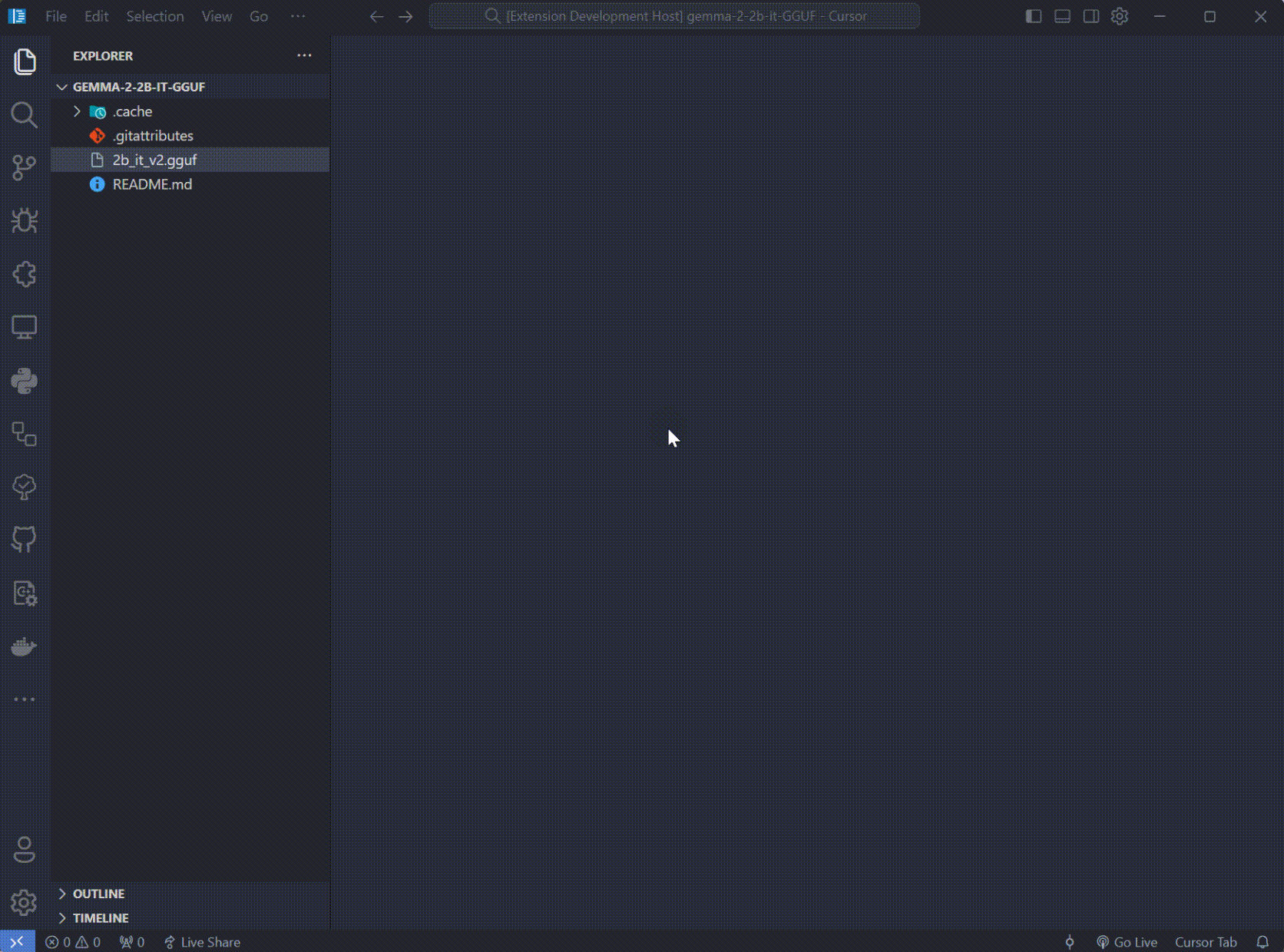This screenshot has height=952, width=1284.
Task: Toggle the secondary side bar
Action: (1091, 16)
